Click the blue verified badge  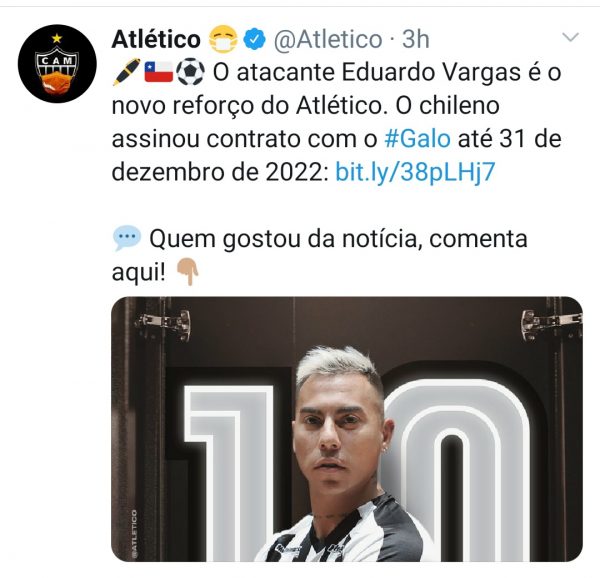(254, 39)
